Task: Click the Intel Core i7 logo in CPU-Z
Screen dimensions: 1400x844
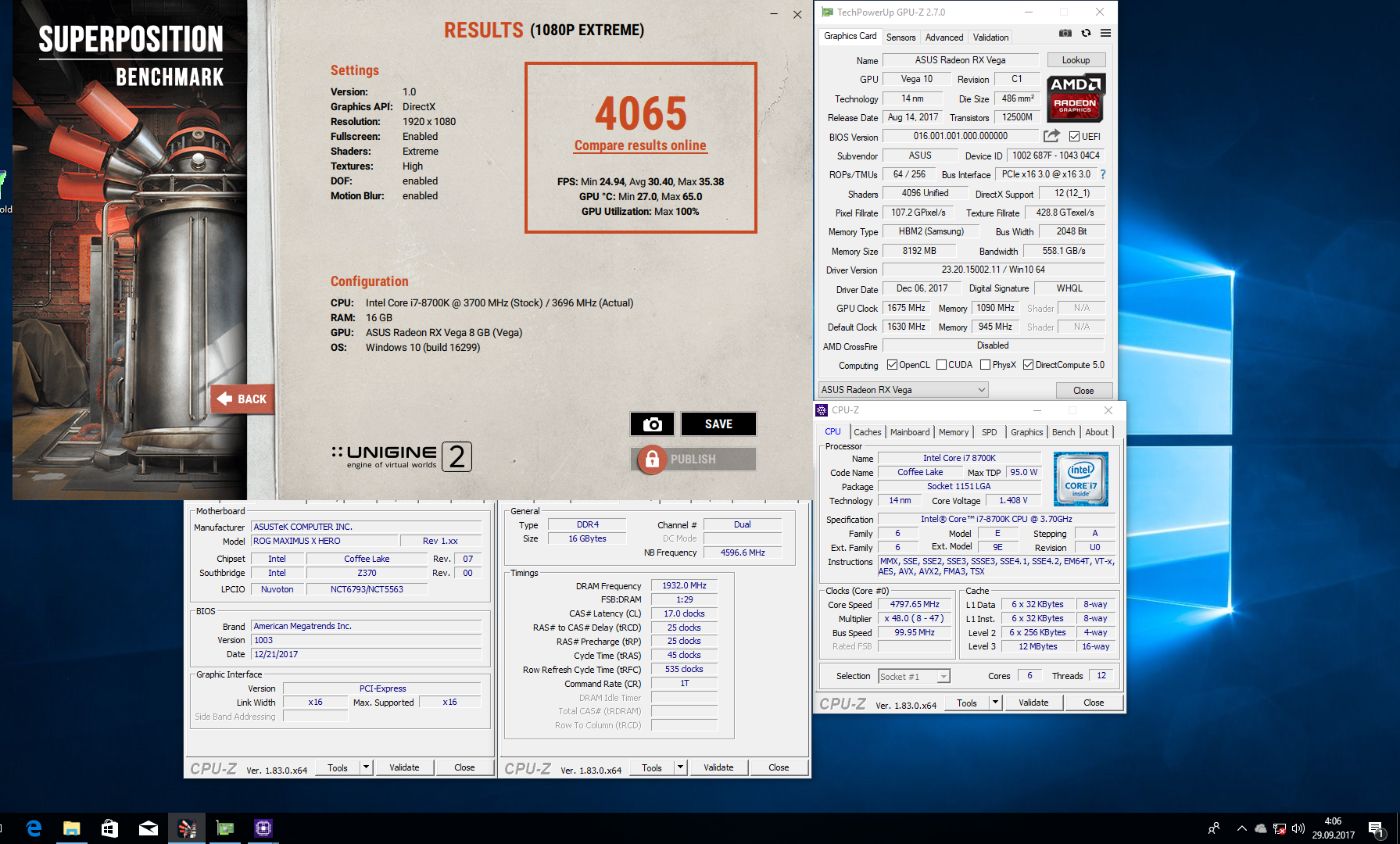Action: point(1081,478)
